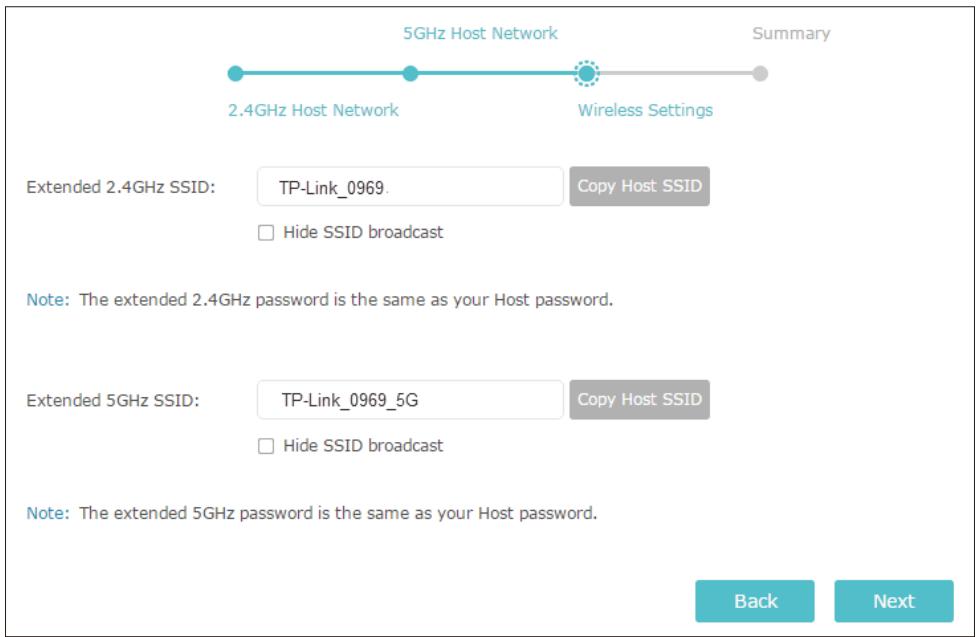Select the highlighted Wireless Settings step indicator
Viewport: 976px width, 637px height.
click(588, 70)
